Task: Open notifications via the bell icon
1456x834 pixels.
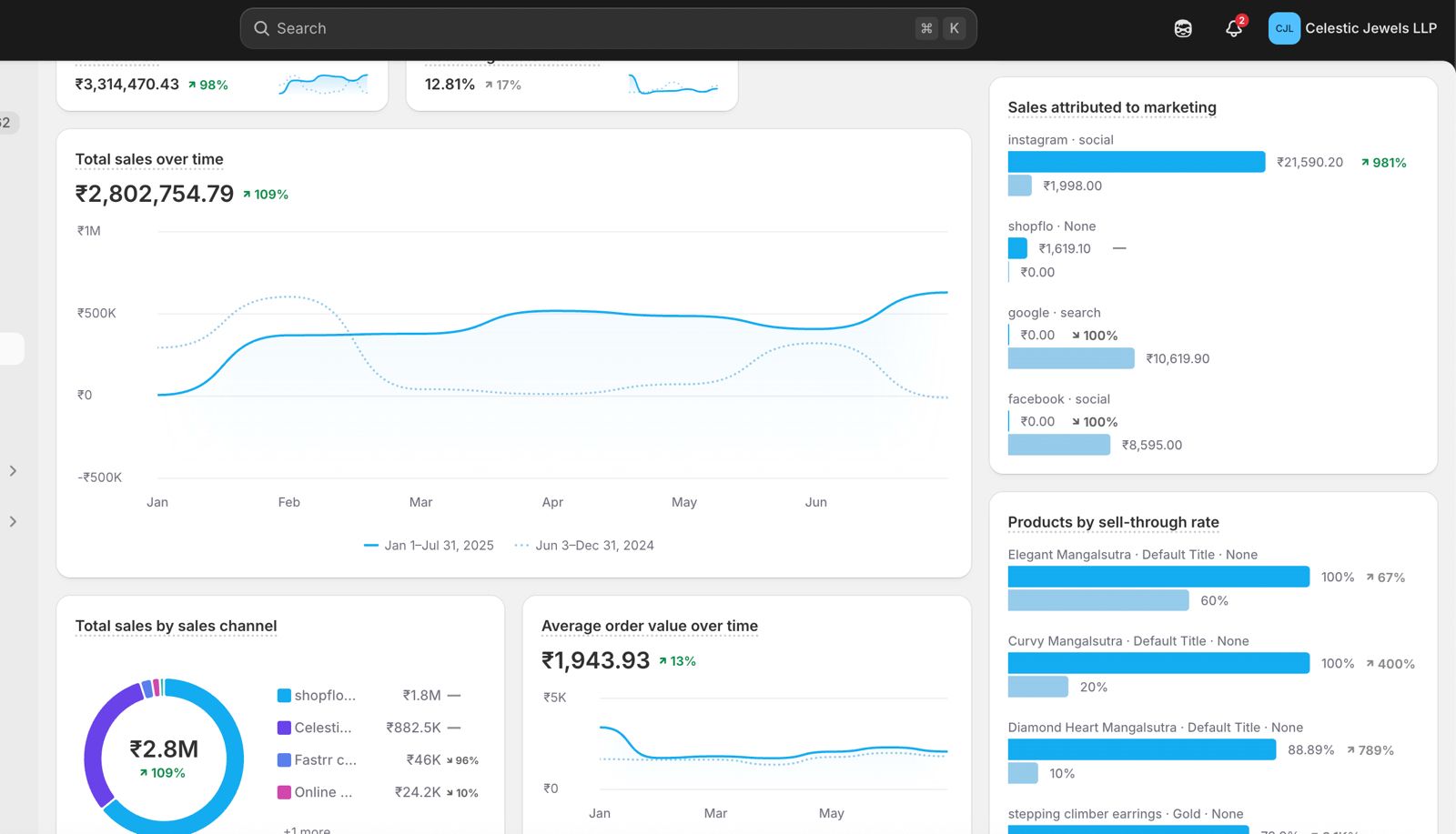Action: [1232, 29]
